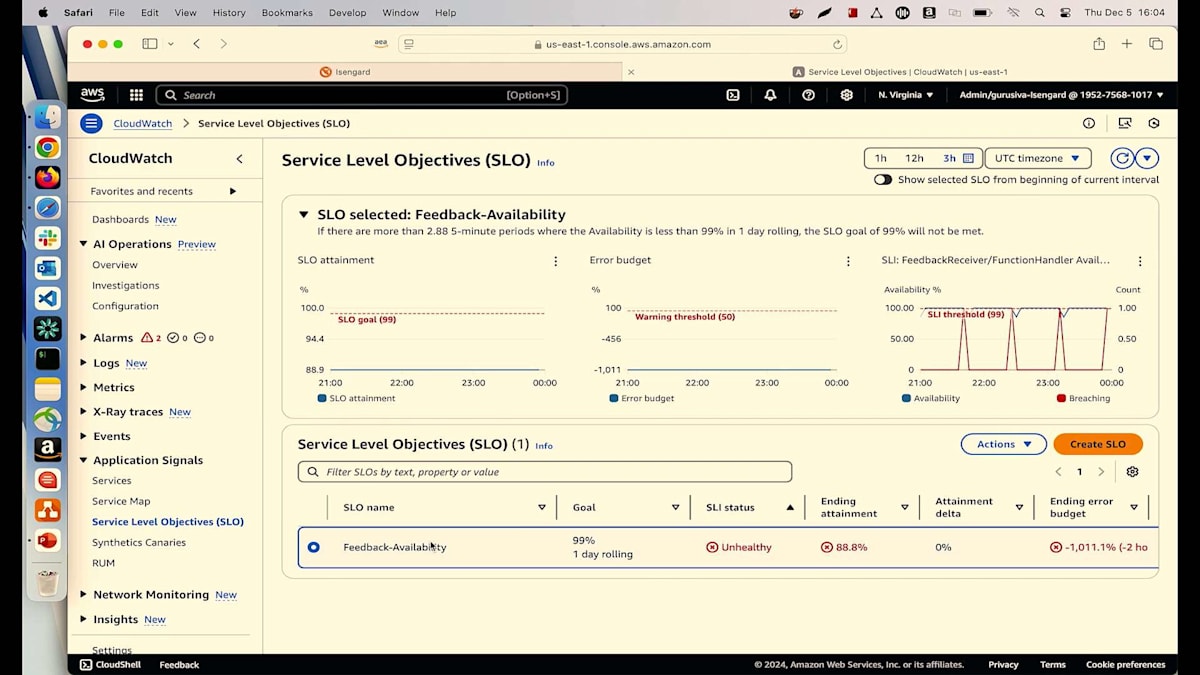
Task: Click the refresh button next to timezone
Action: pyautogui.click(x=1122, y=158)
